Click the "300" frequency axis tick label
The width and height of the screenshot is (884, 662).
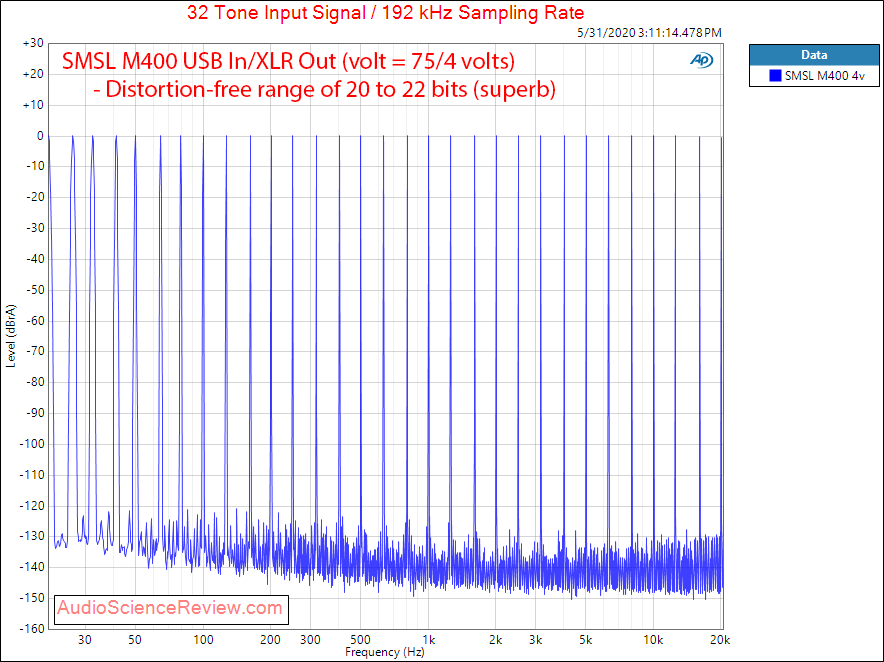(310, 640)
